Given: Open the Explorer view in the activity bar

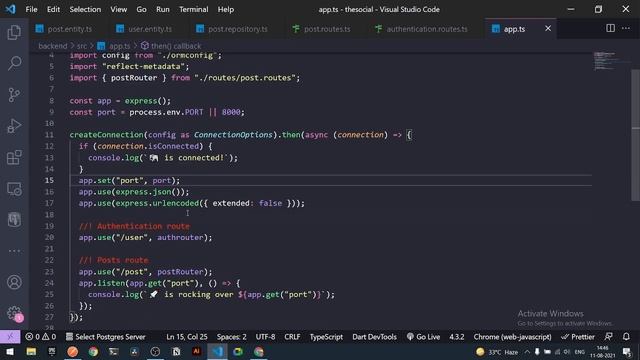Looking at the screenshot, I should tap(14, 32).
